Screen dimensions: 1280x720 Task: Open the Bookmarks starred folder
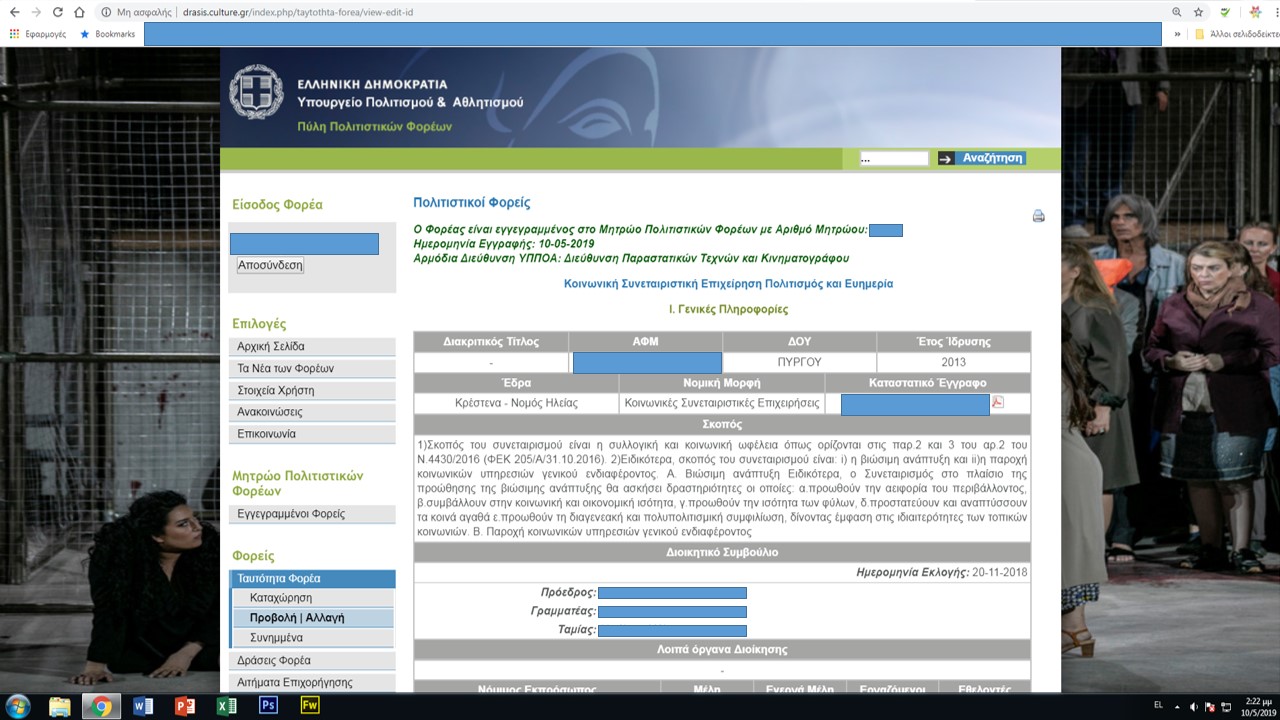point(107,34)
